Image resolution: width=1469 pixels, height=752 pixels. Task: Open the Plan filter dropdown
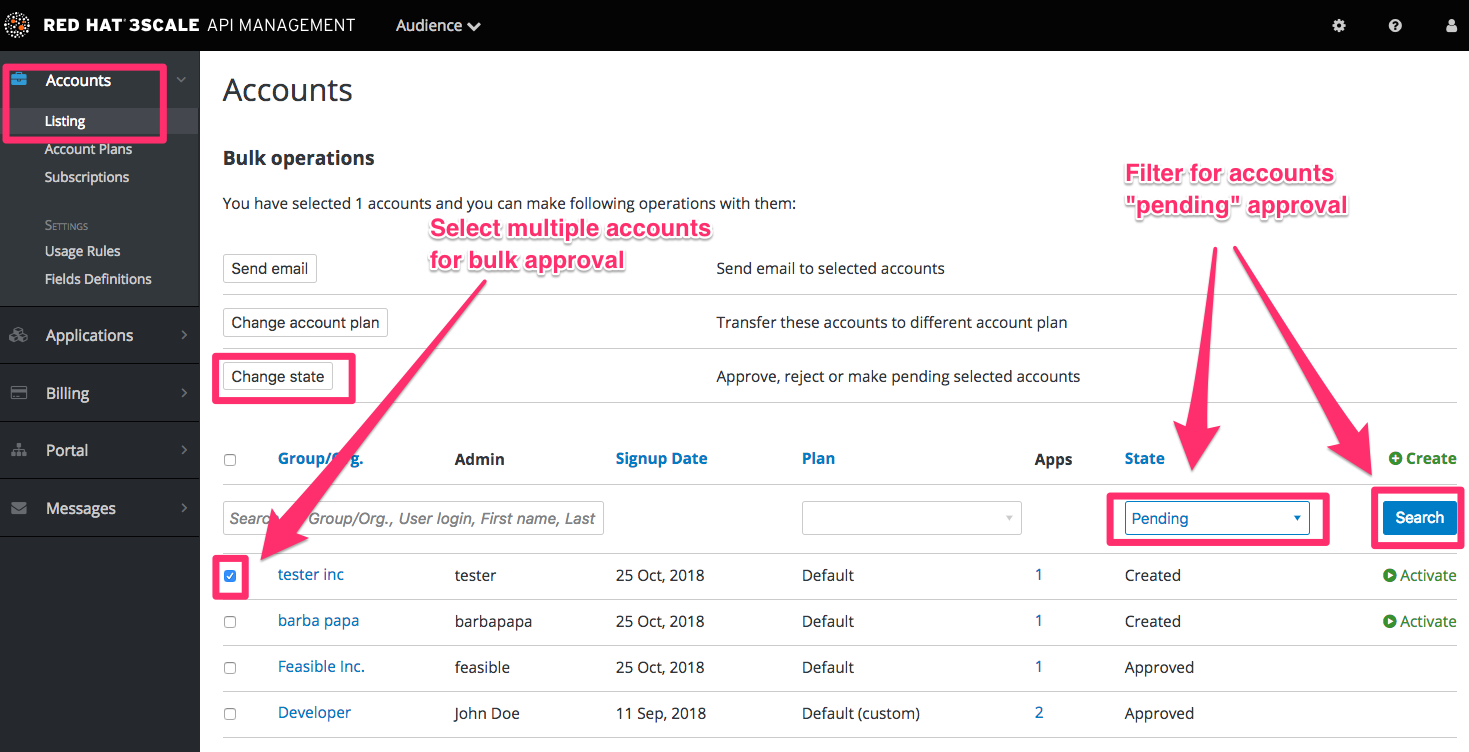(x=911, y=518)
